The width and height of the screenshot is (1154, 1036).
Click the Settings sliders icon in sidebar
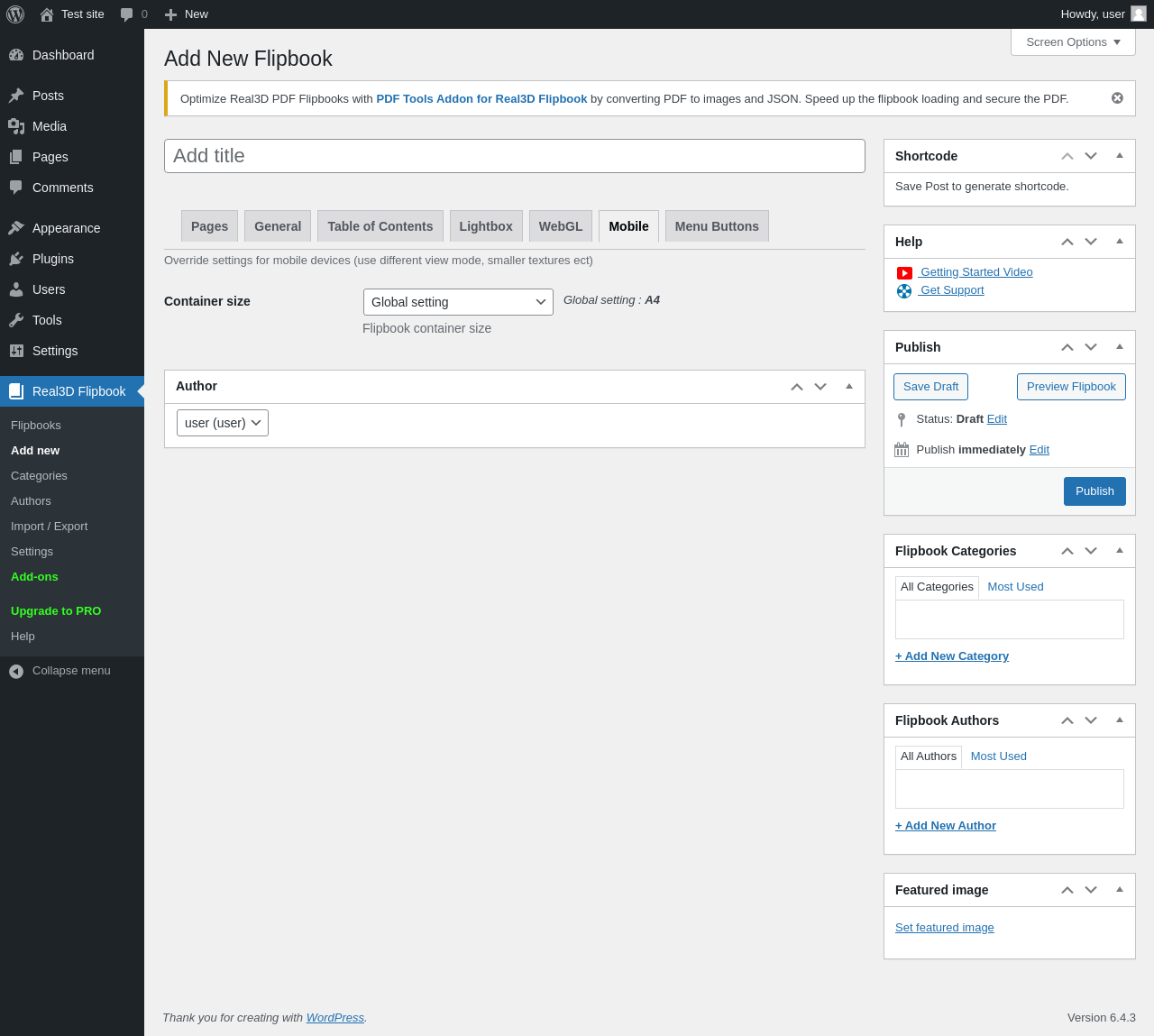coord(16,351)
